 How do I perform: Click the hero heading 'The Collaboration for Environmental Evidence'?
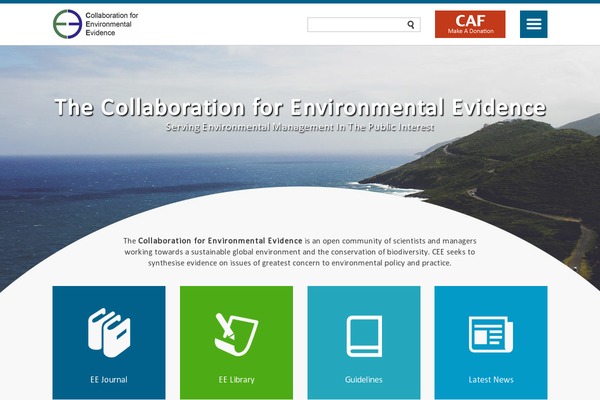click(x=300, y=107)
